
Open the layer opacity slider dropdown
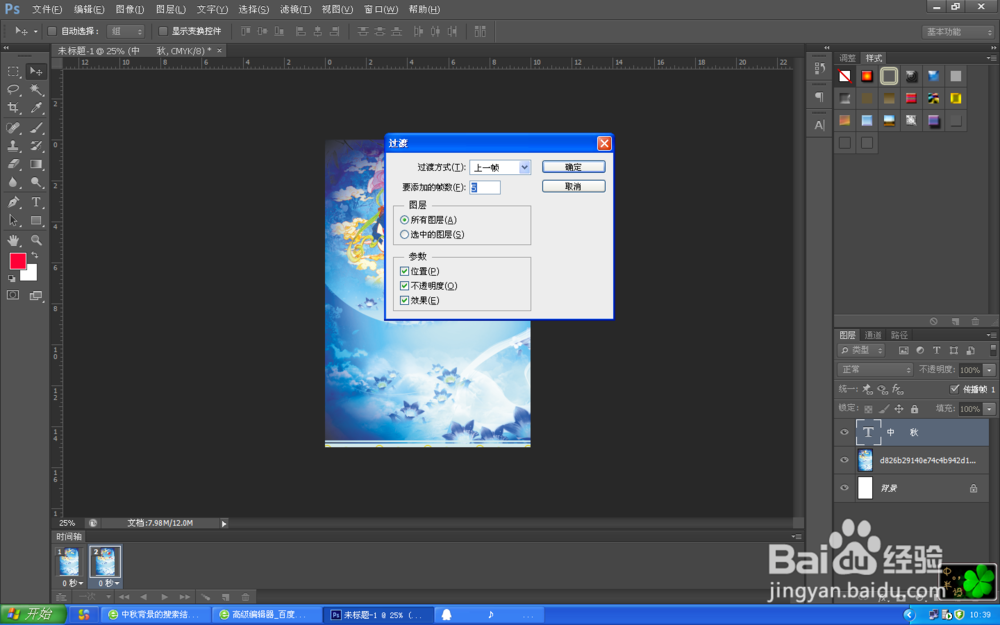pos(989,370)
